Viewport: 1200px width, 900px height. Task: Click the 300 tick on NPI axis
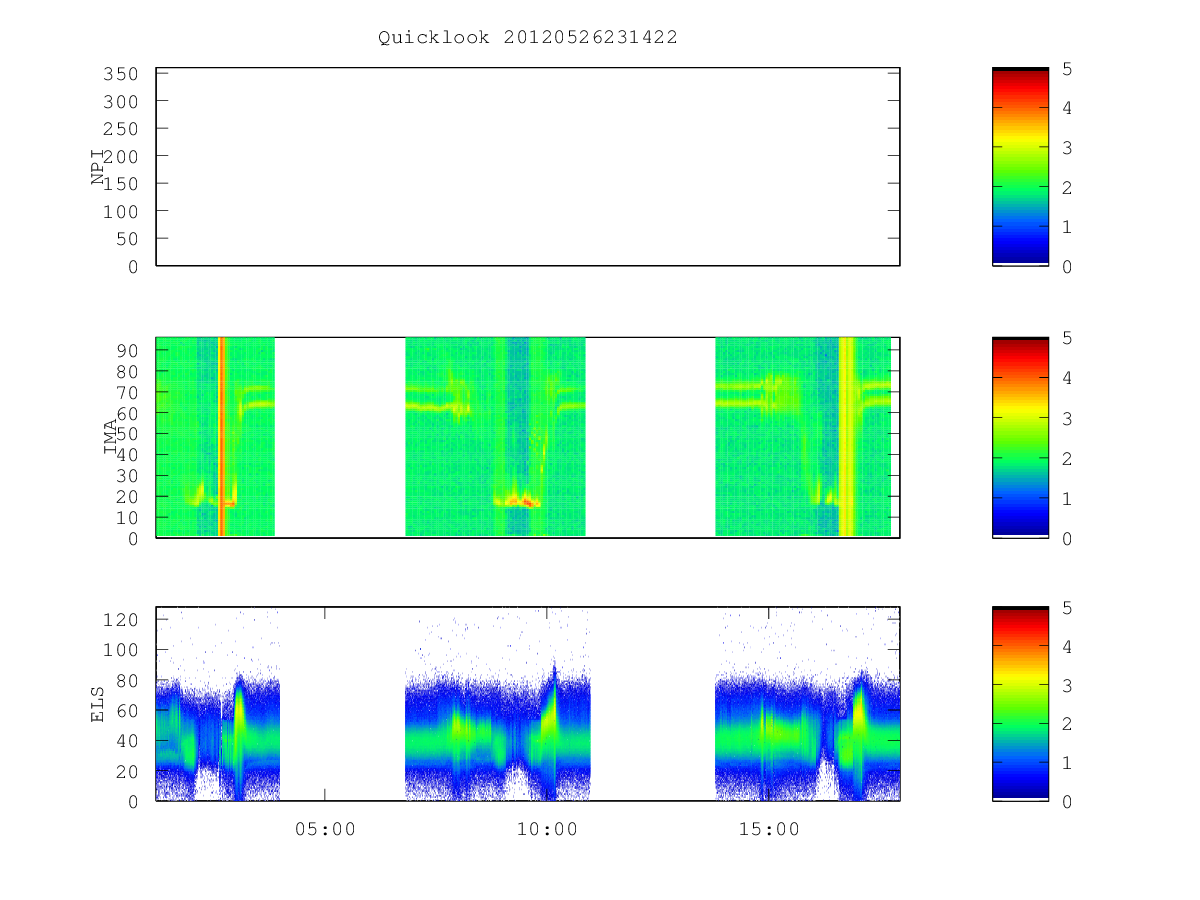120,102
